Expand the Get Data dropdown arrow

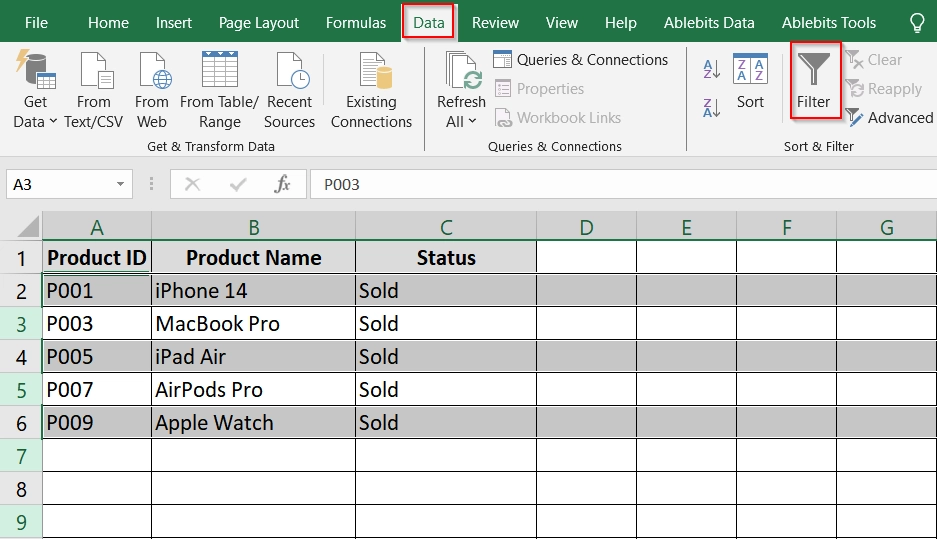point(53,121)
